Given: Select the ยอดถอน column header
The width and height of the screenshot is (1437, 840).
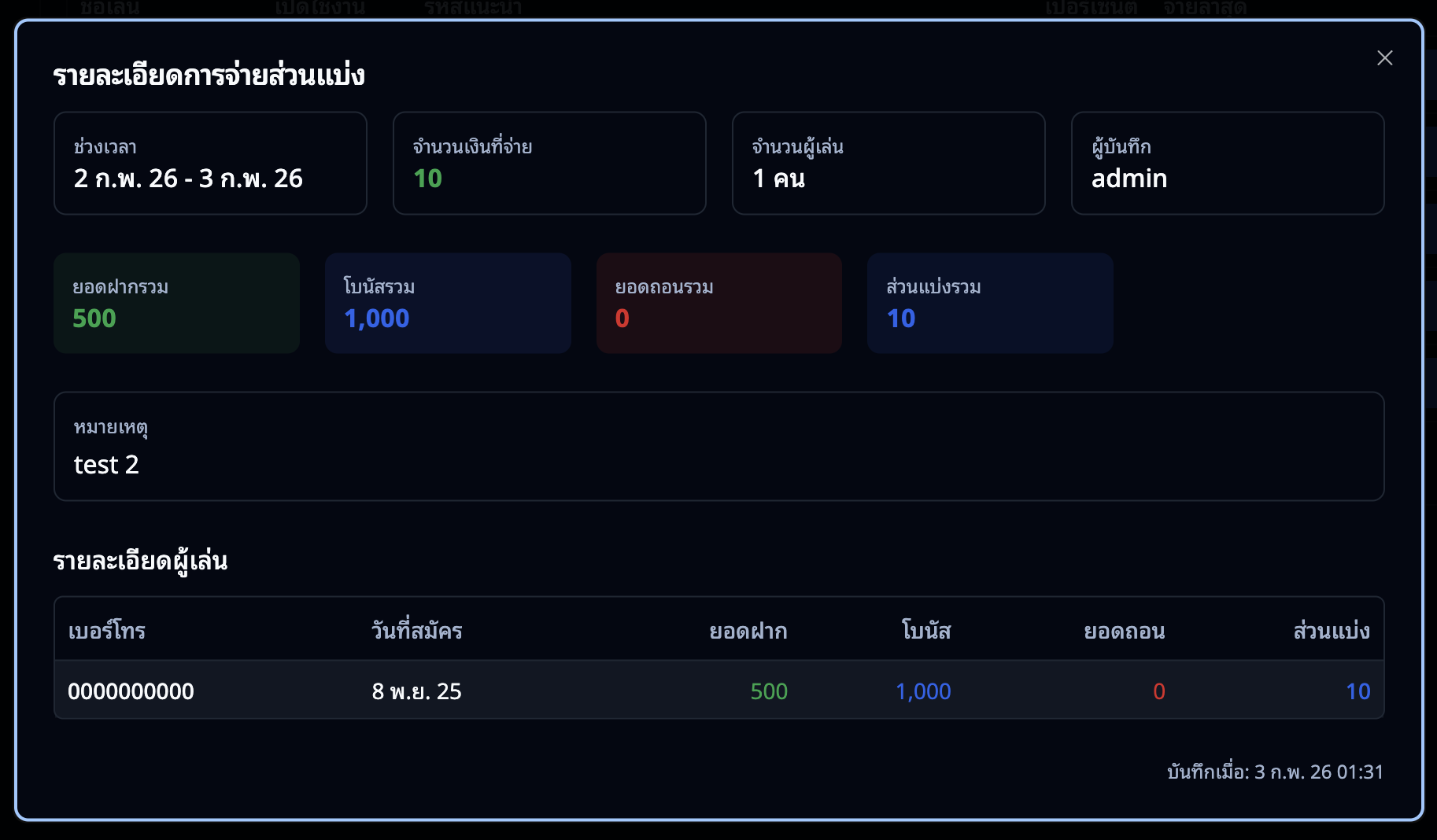Looking at the screenshot, I should [1124, 631].
